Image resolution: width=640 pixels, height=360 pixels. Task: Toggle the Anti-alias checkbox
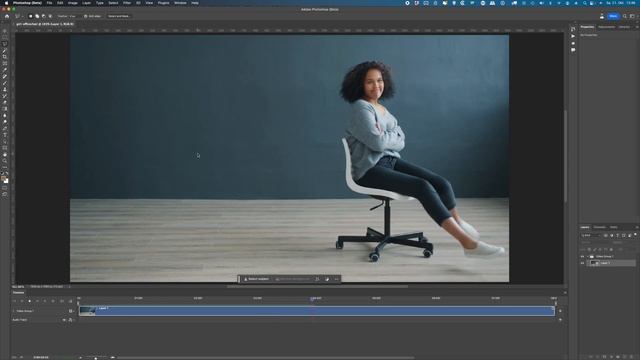[86, 16]
